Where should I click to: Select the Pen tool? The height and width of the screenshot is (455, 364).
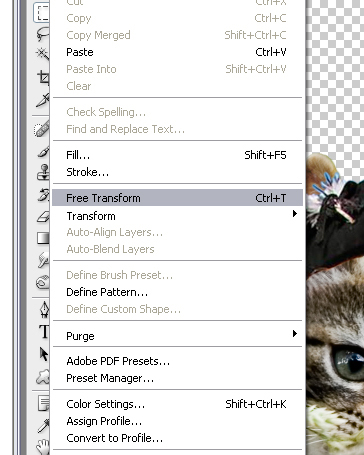coord(44,309)
